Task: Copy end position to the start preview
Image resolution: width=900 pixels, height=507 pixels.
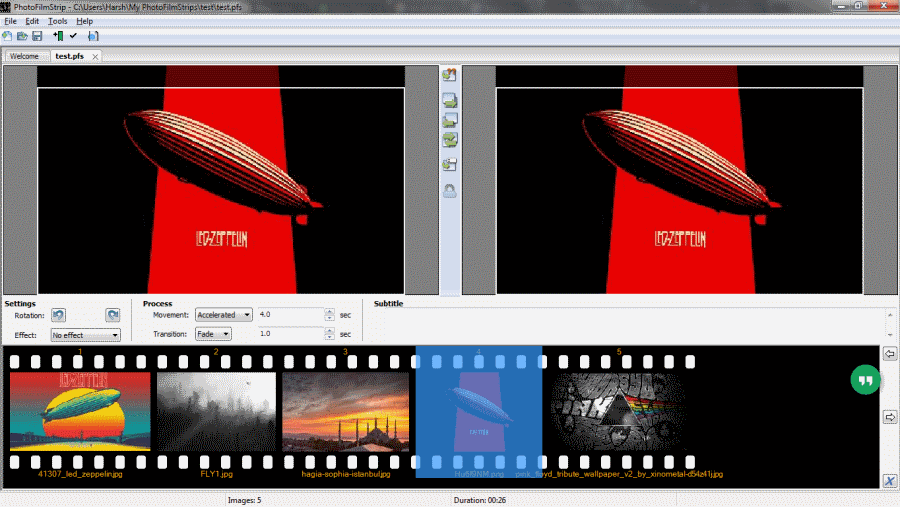Action: coord(449,120)
